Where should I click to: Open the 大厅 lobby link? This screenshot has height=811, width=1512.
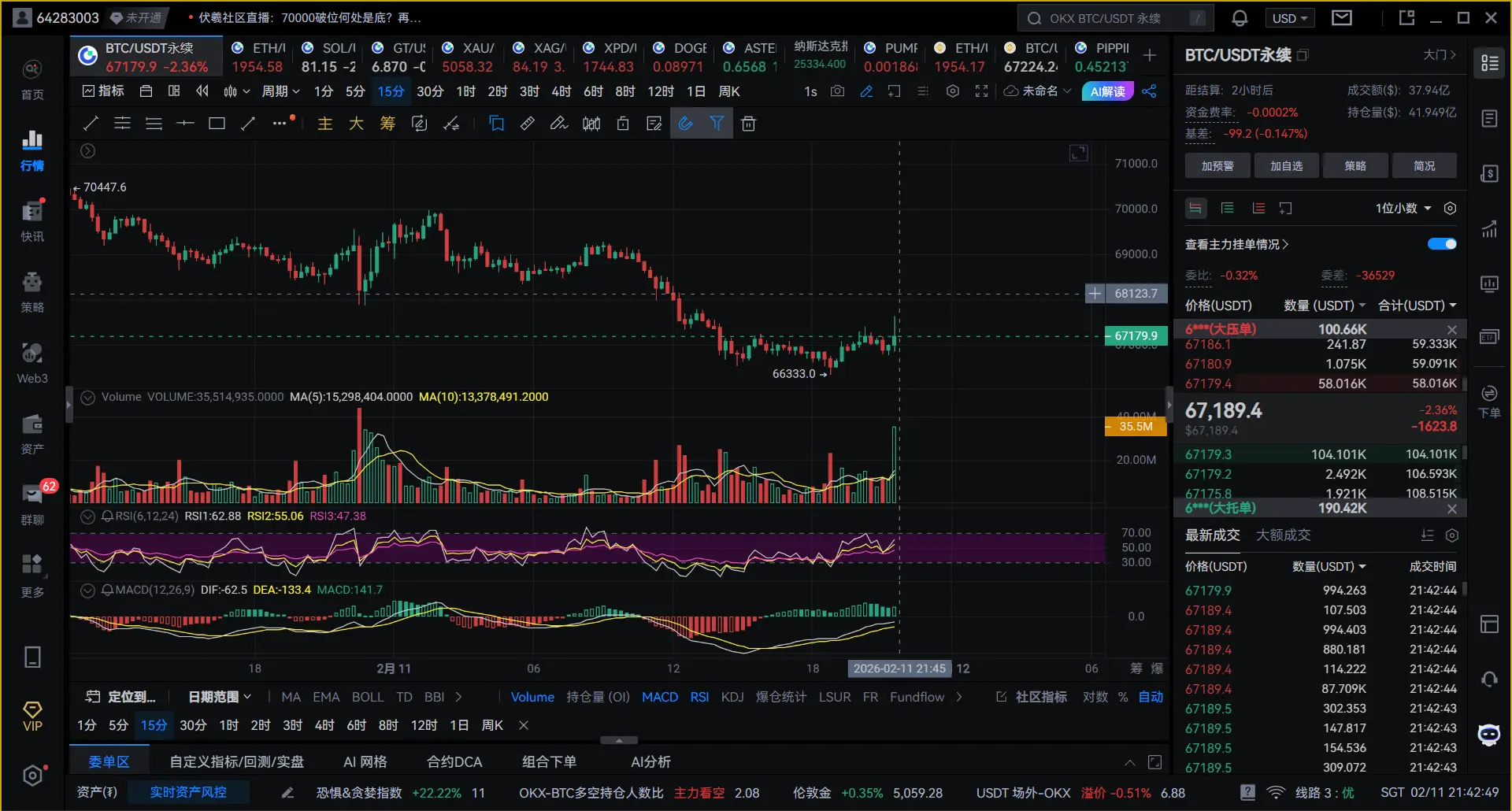[x=1440, y=55]
